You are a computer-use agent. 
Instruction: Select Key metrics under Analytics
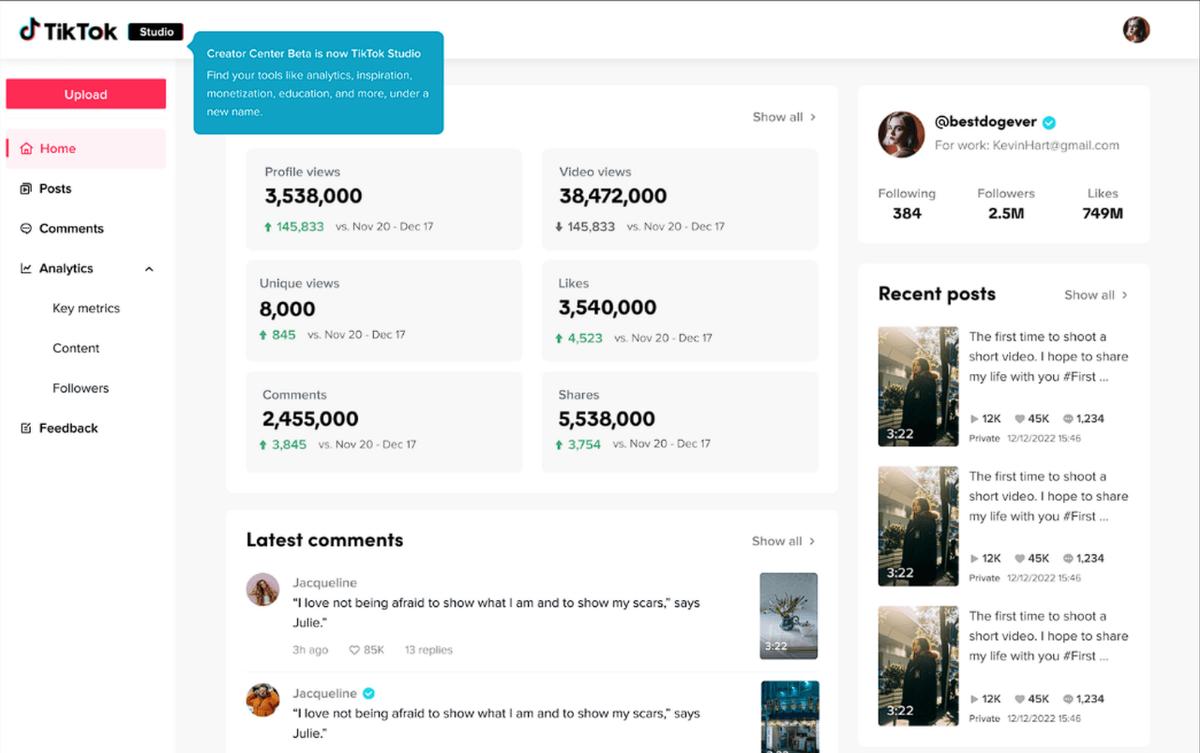tap(86, 309)
